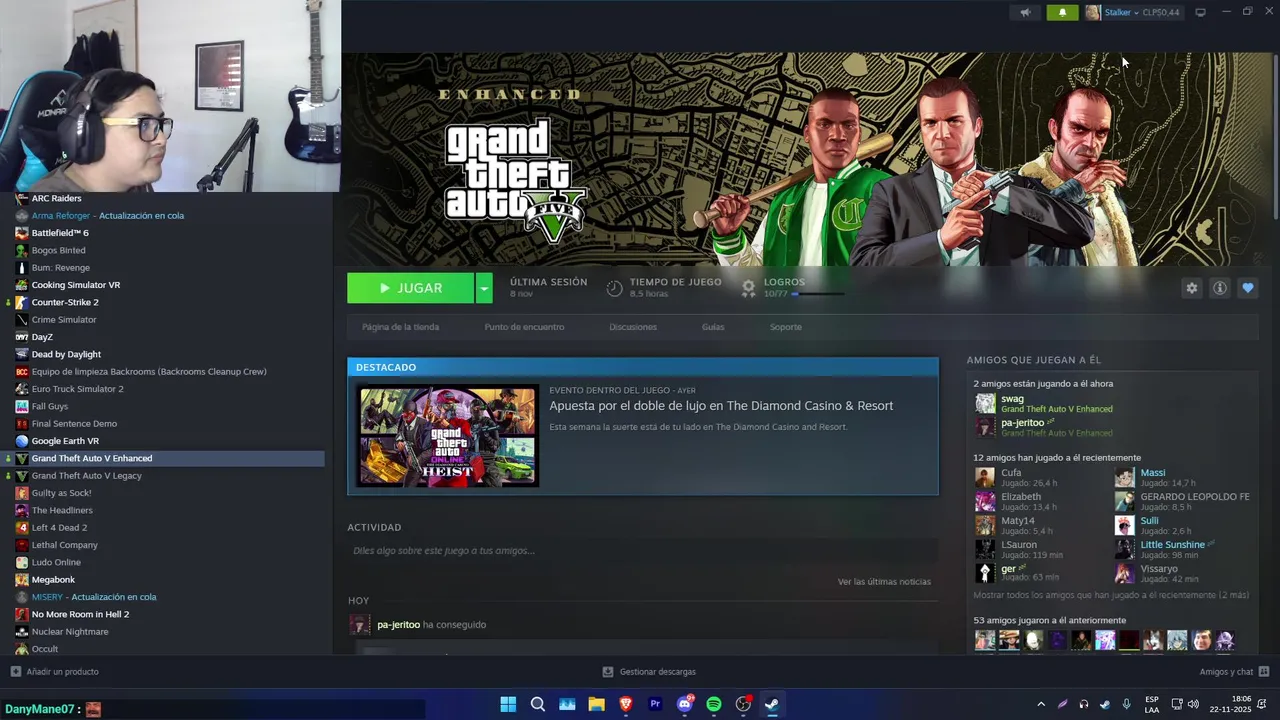The image size is (1280, 720).
Task: Switch to Big Picture mode icon
Action: click(1201, 12)
